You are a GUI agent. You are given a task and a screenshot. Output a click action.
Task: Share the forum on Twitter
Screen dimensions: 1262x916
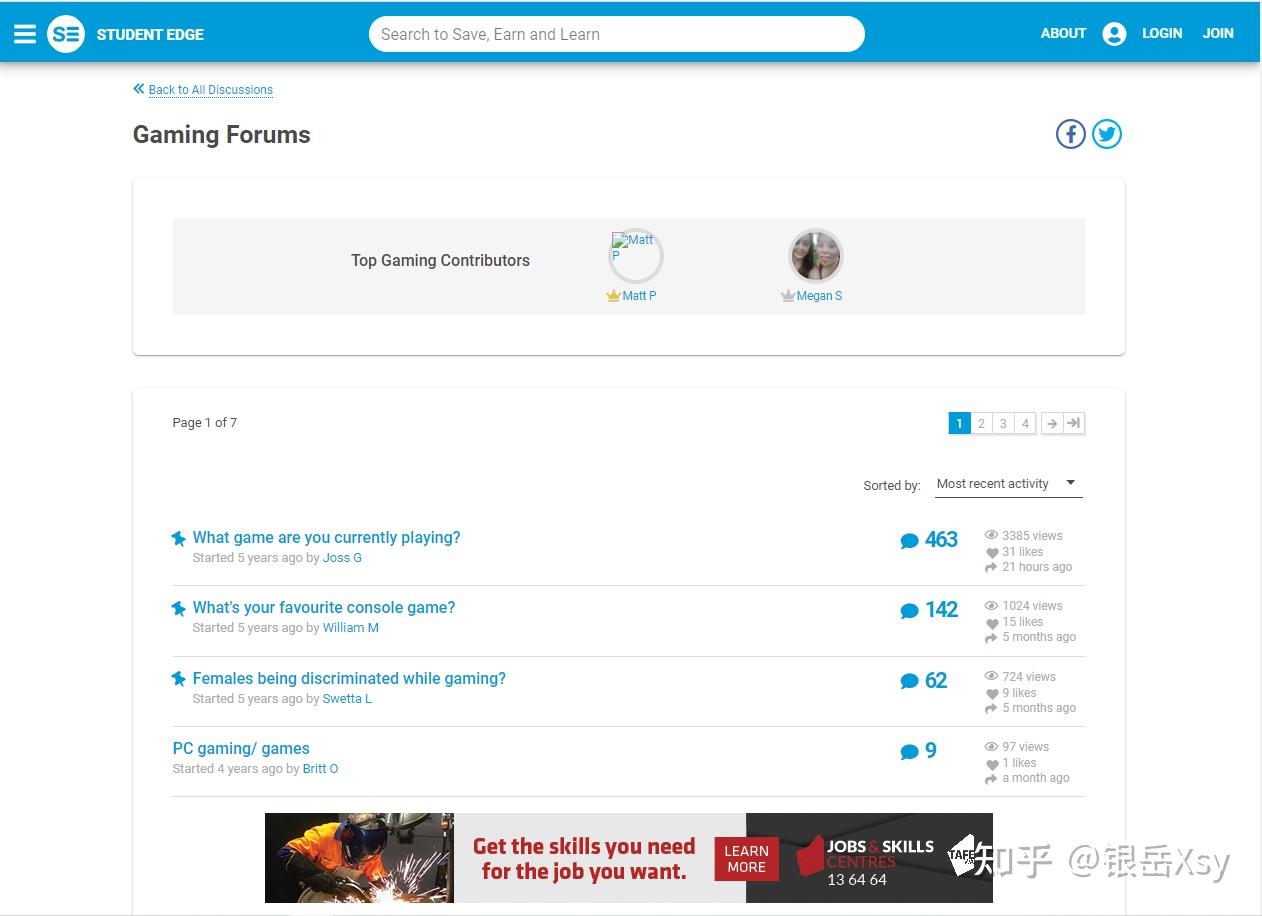1106,134
